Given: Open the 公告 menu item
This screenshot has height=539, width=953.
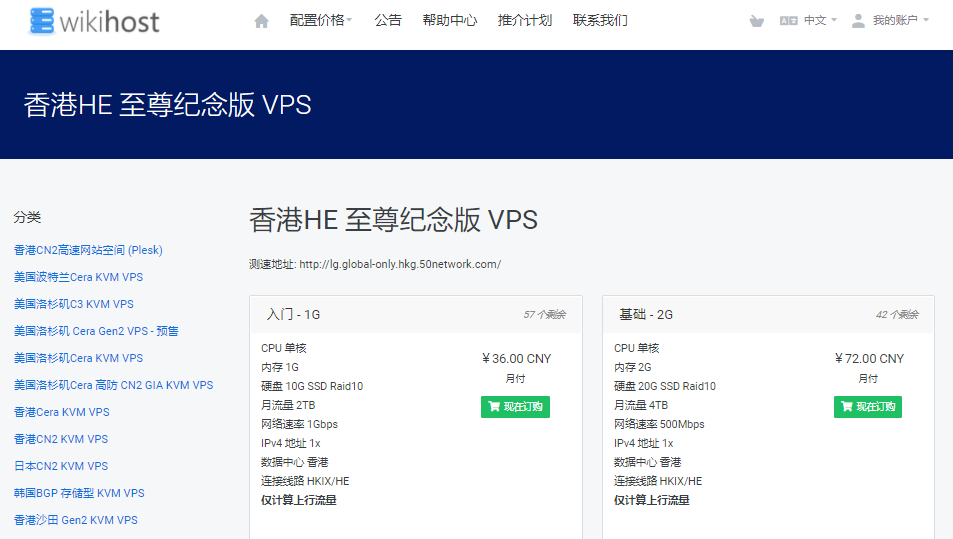Looking at the screenshot, I should coord(388,20).
